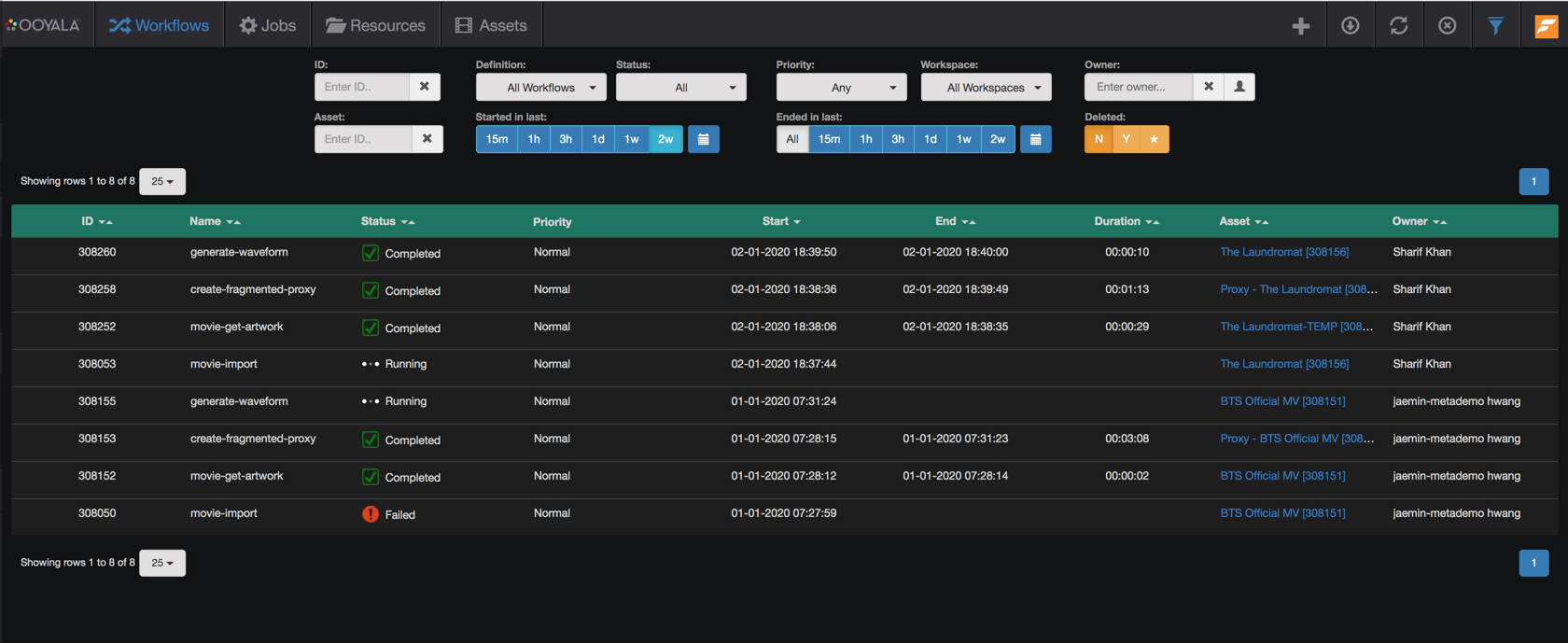
Task: Click the refresh icon in top bar
Action: [x=1398, y=26]
